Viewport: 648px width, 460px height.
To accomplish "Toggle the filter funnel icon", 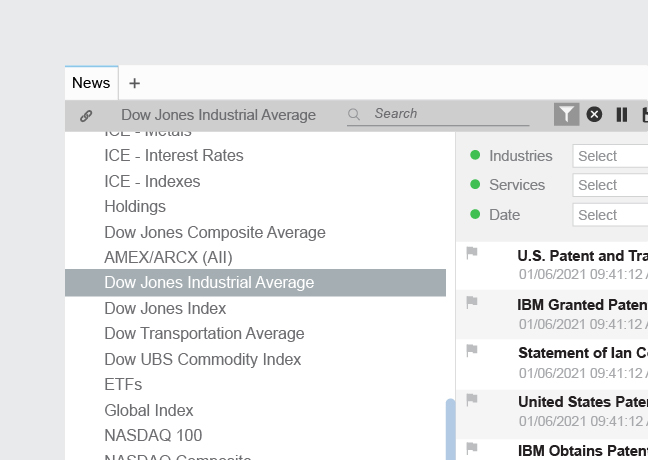I will 566,114.
